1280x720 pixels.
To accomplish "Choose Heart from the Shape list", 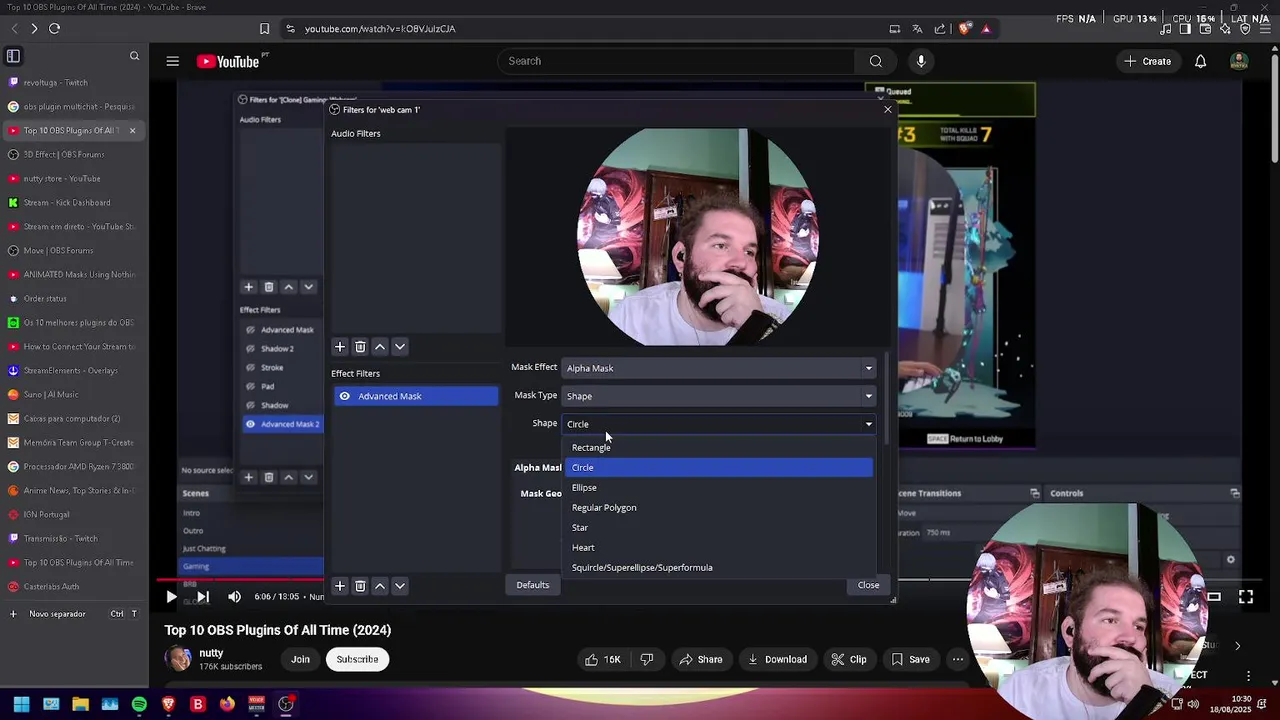I will (x=719, y=548).
